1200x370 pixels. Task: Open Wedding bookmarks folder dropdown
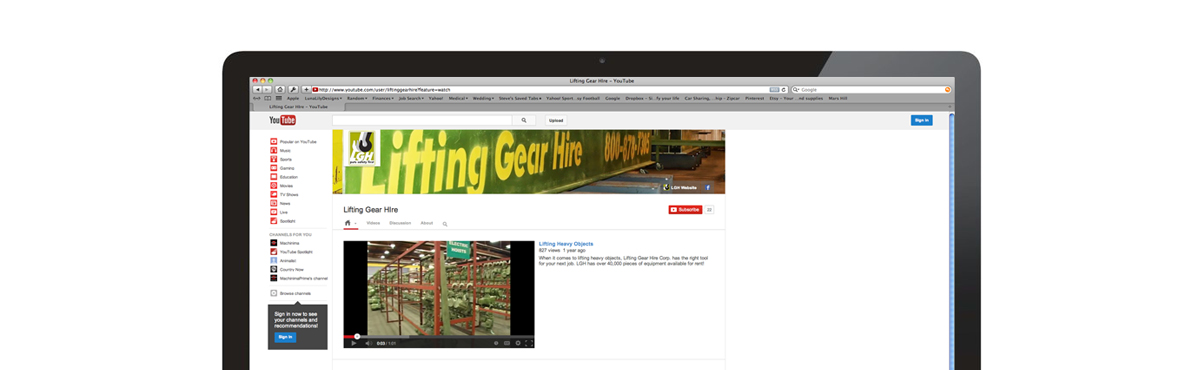pyautogui.click(x=484, y=98)
